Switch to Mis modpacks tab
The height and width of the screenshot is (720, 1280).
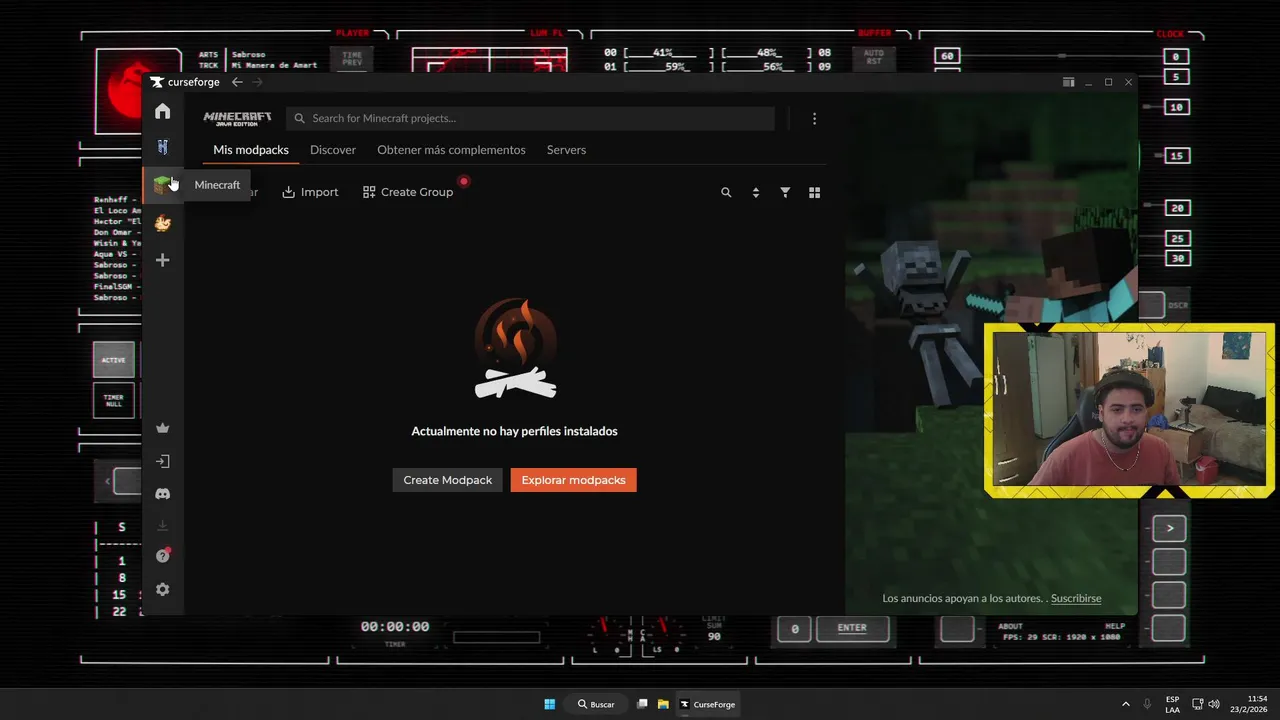pos(251,150)
